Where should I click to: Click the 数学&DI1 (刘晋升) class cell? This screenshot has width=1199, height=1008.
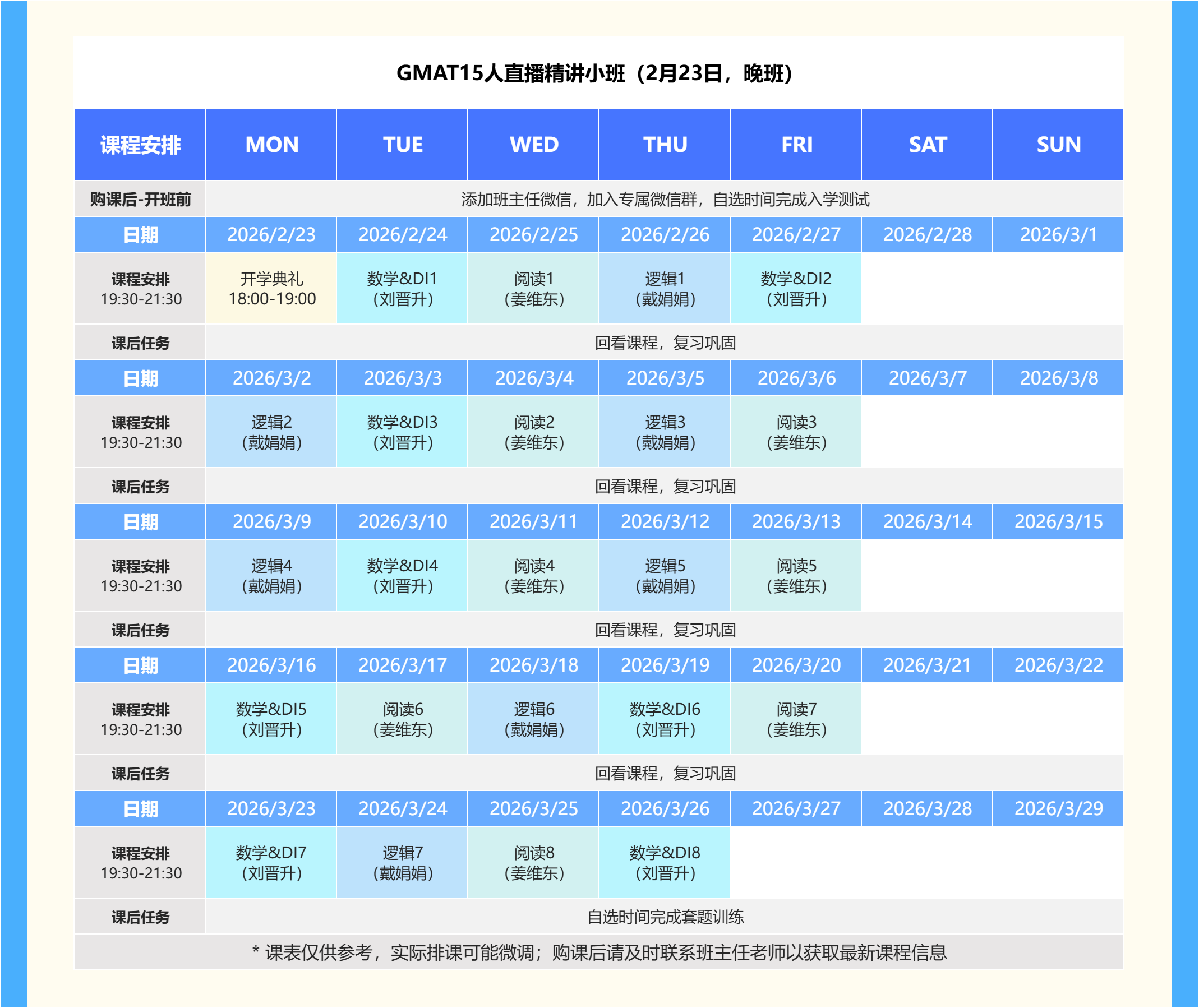tap(402, 289)
